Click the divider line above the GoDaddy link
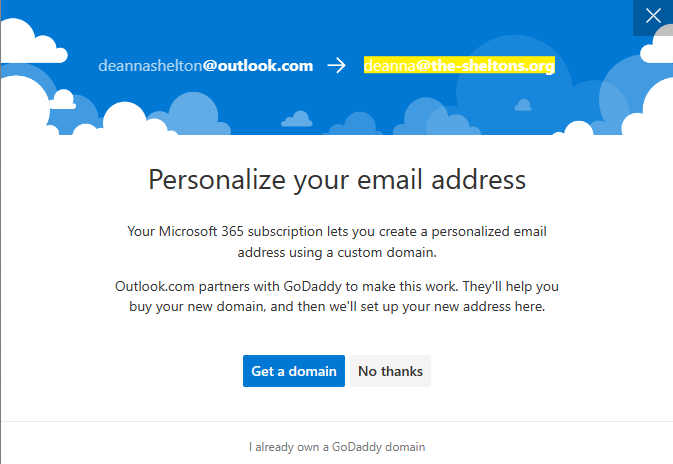The height and width of the screenshot is (464, 673). click(337, 421)
